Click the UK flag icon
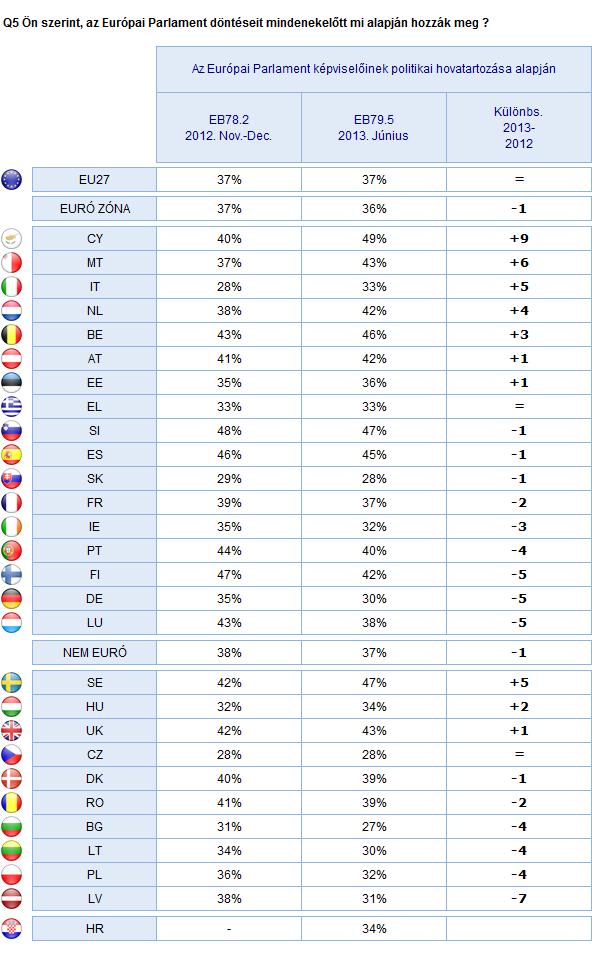The height and width of the screenshot is (958, 592). 12,730
